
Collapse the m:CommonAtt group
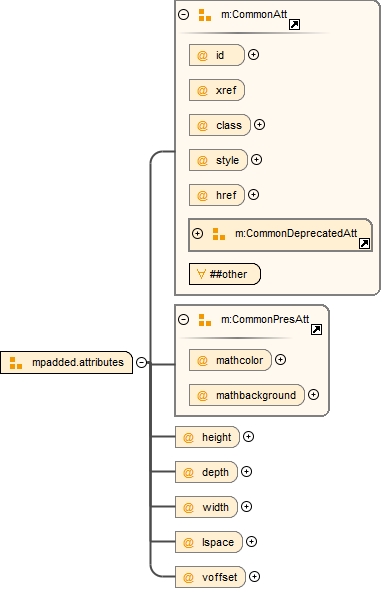[183, 15]
